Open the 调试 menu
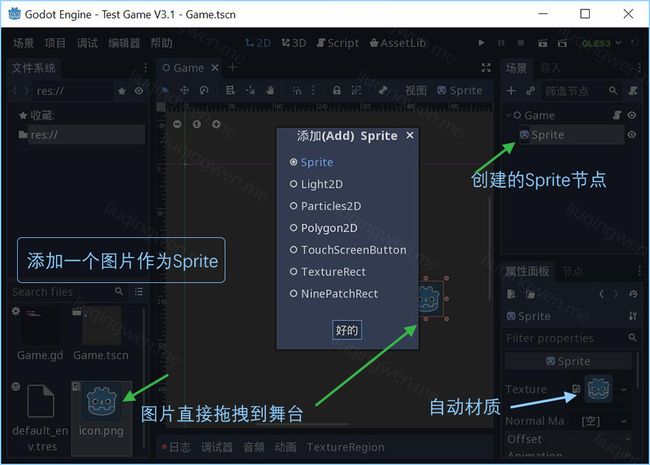Image resolution: width=650 pixels, height=465 pixels. tap(87, 43)
